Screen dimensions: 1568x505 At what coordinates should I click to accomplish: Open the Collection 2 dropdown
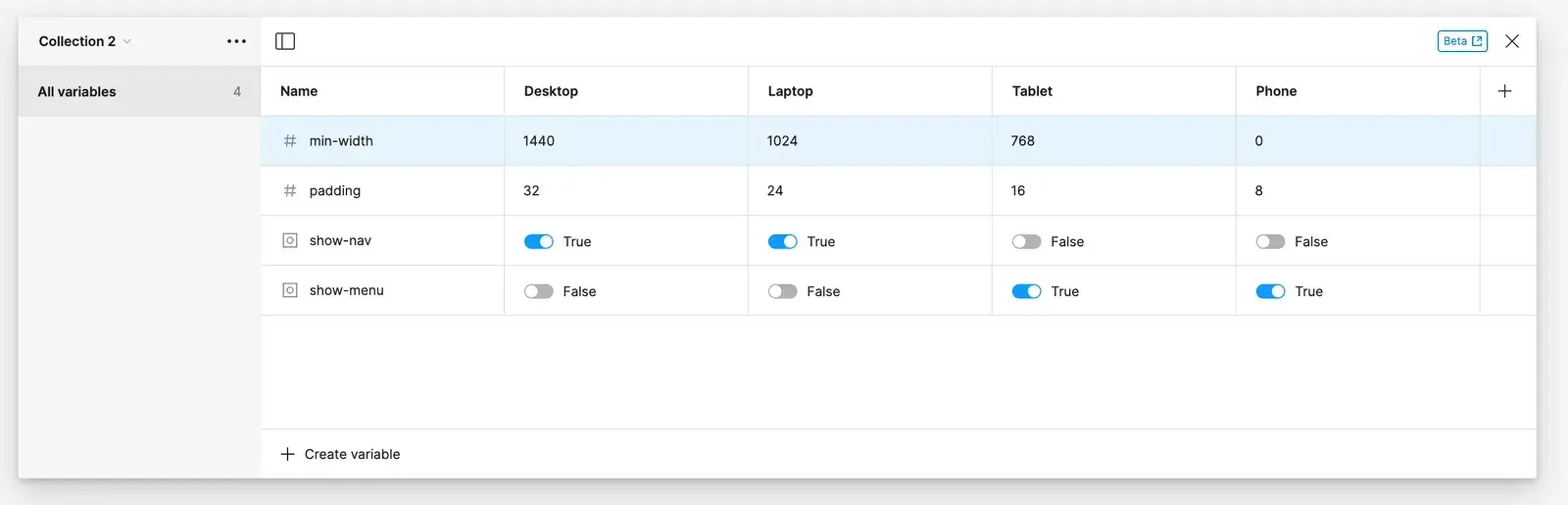pos(85,41)
